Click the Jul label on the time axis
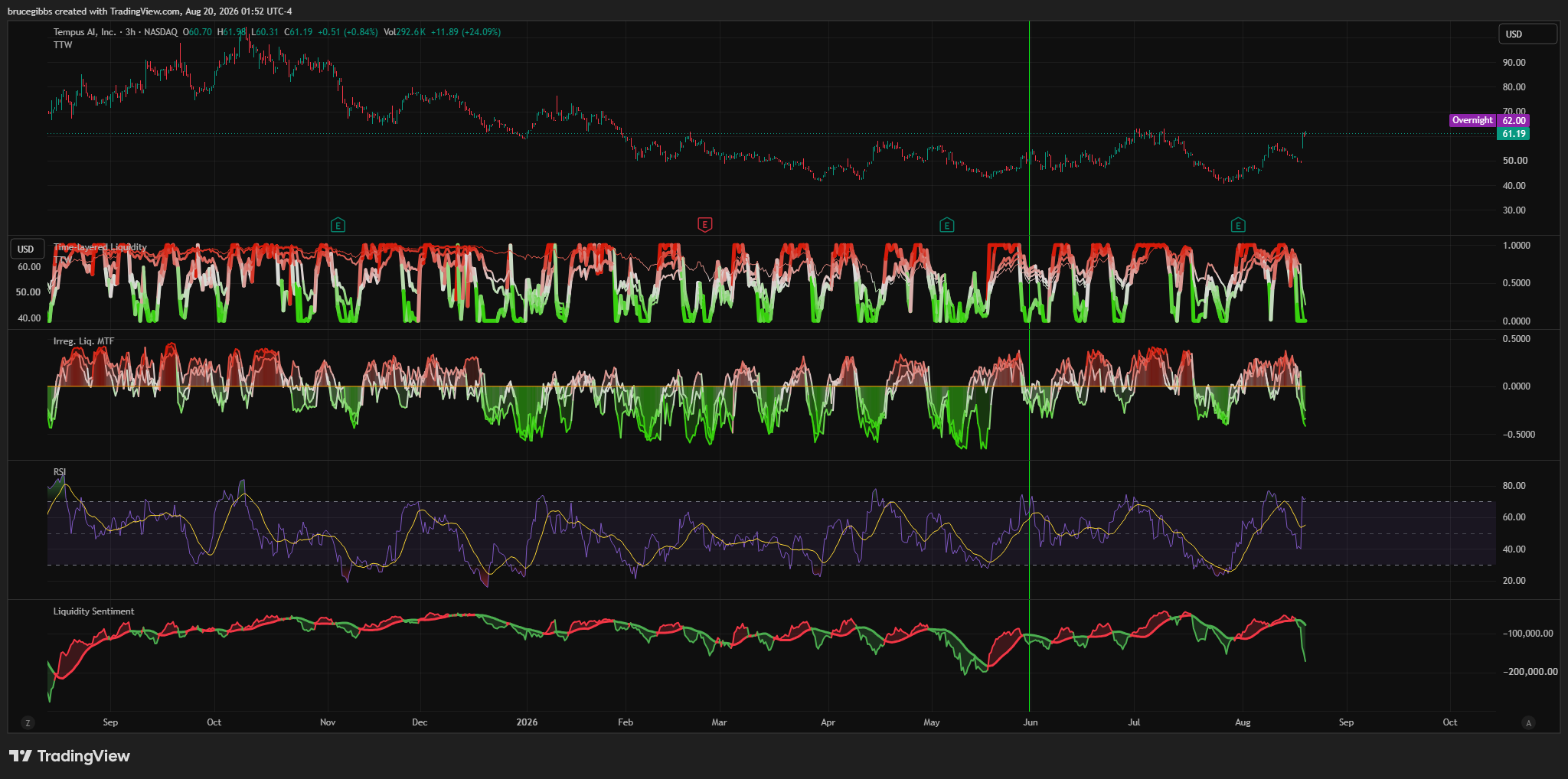Image resolution: width=1568 pixels, height=779 pixels. tap(1134, 722)
